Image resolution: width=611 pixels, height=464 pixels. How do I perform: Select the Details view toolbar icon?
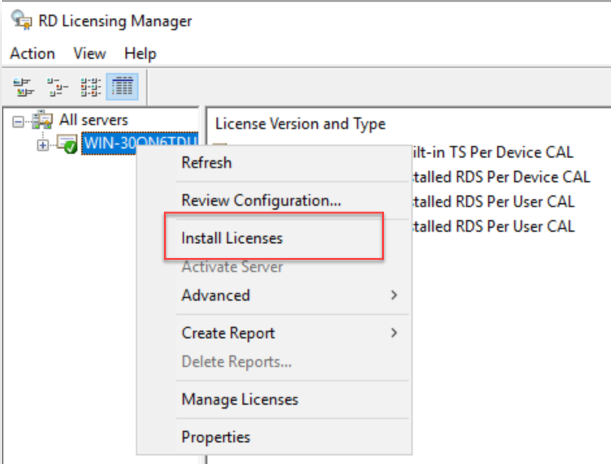click(x=122, y=86)
